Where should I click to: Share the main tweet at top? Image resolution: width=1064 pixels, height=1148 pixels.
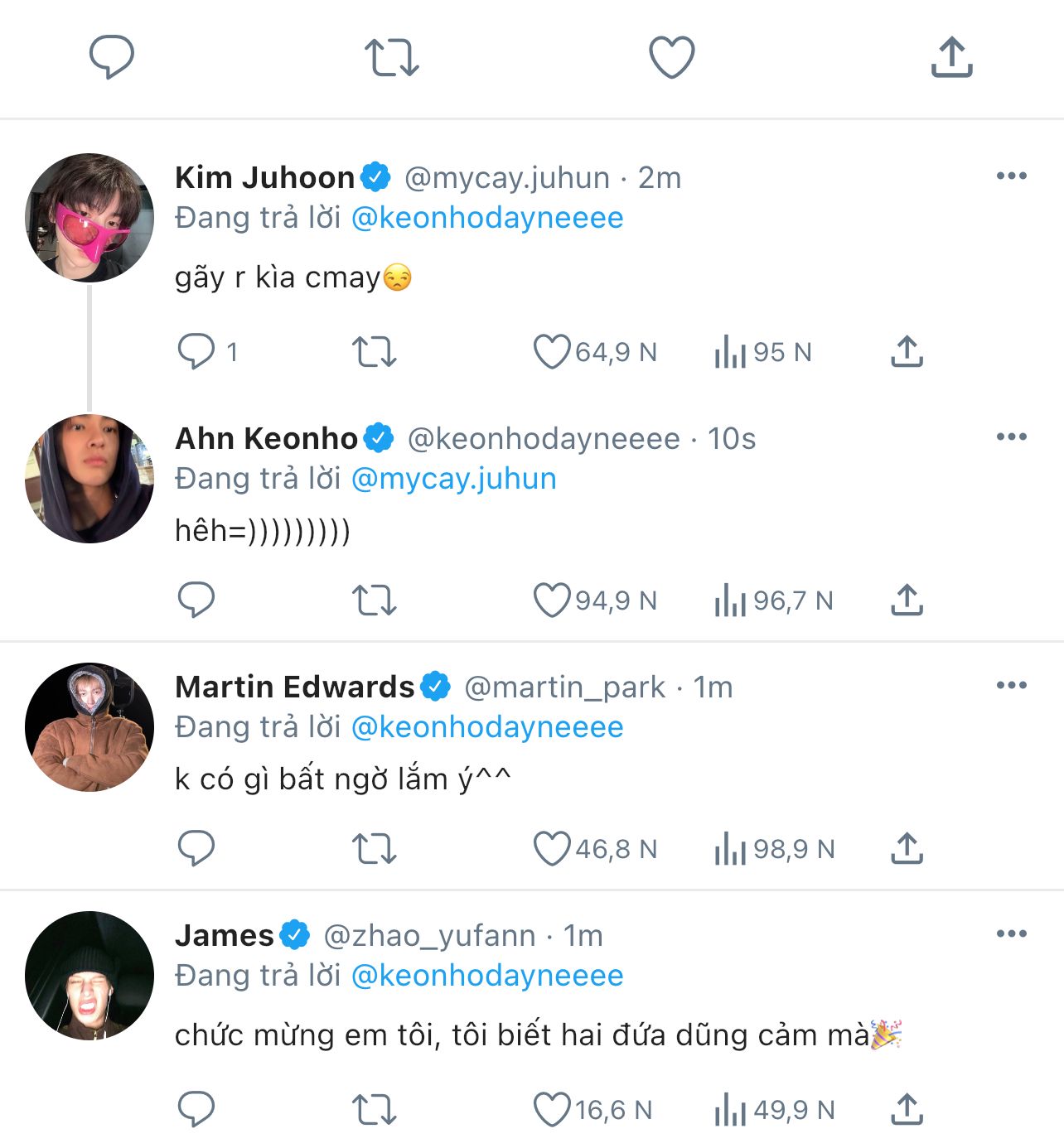tap(951, 57)
